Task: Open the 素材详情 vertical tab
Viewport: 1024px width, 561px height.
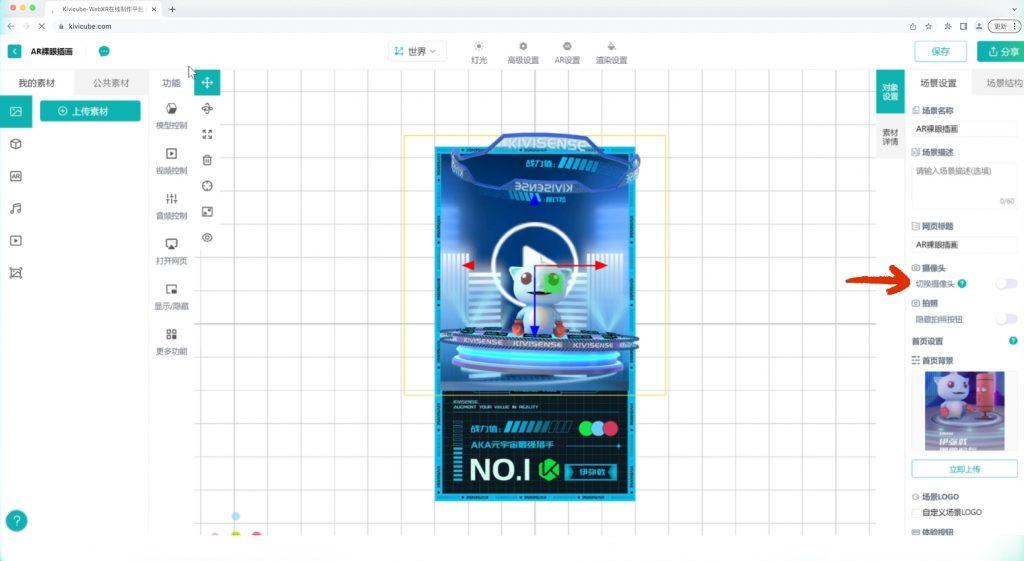Action: (x=890, y=136)
